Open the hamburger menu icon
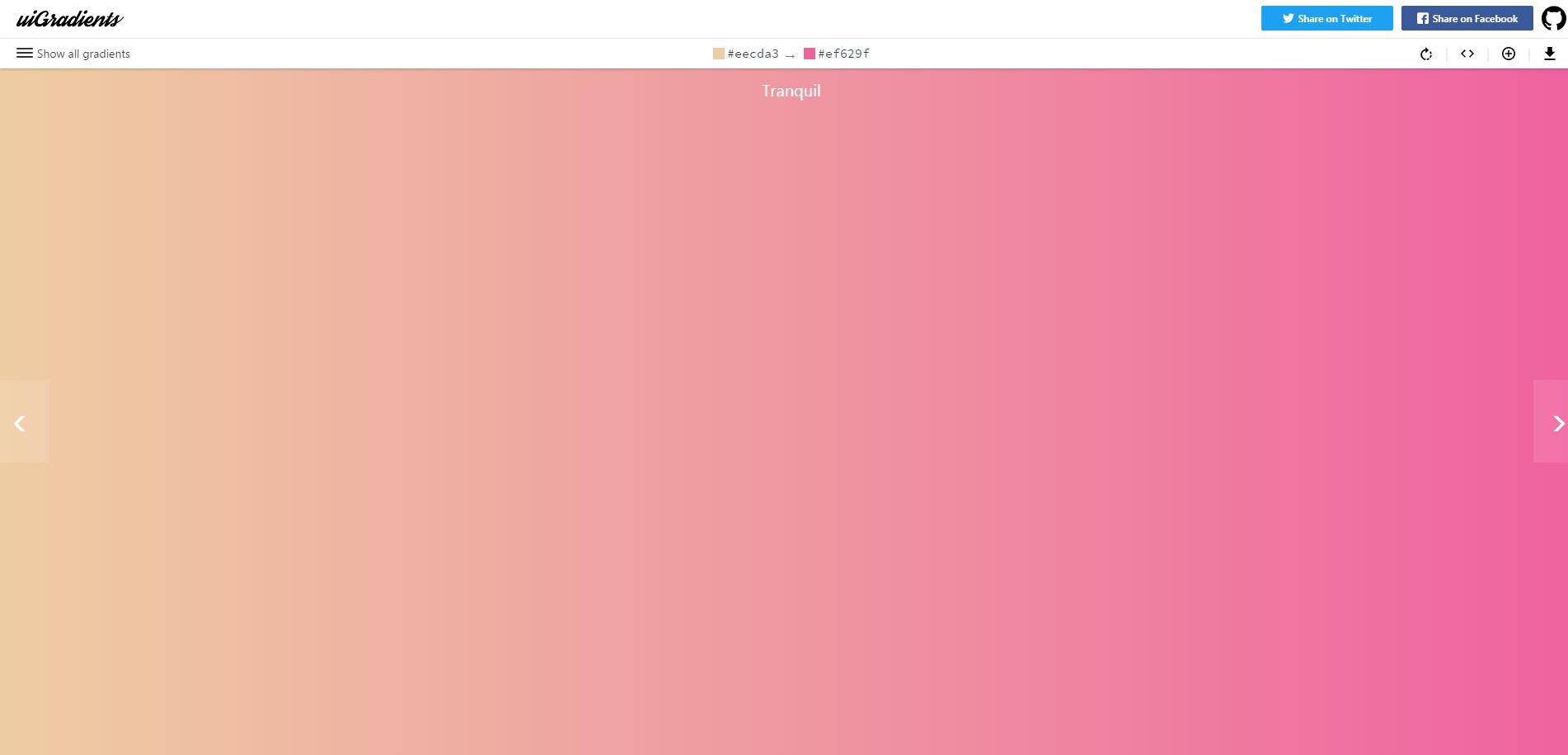The height and width of the screenshot is (755, 1568). (x=25, y=54)
